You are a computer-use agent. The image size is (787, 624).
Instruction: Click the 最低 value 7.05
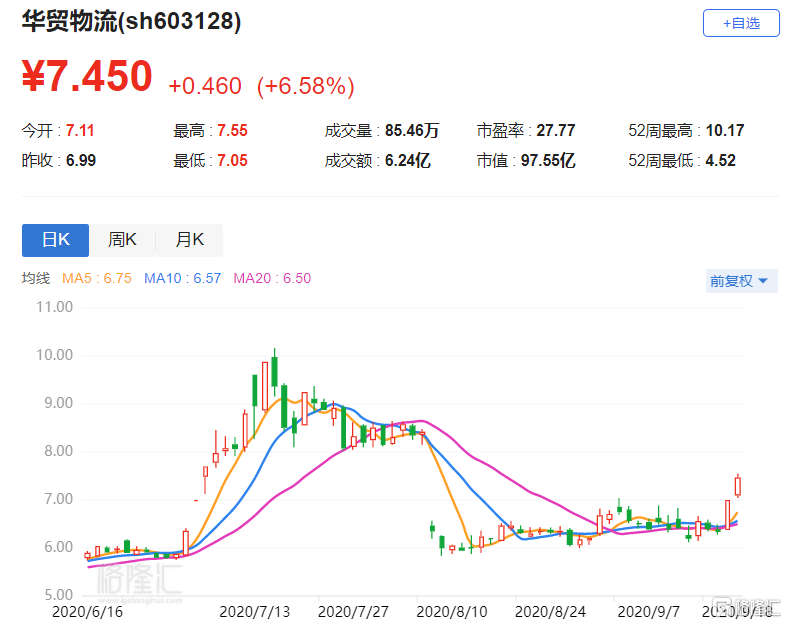coord(232,161)
